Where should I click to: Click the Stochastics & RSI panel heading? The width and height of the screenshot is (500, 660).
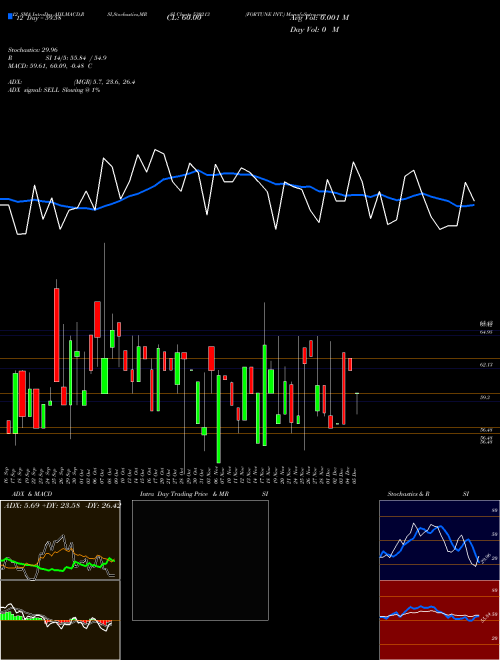tap(428, 494)
